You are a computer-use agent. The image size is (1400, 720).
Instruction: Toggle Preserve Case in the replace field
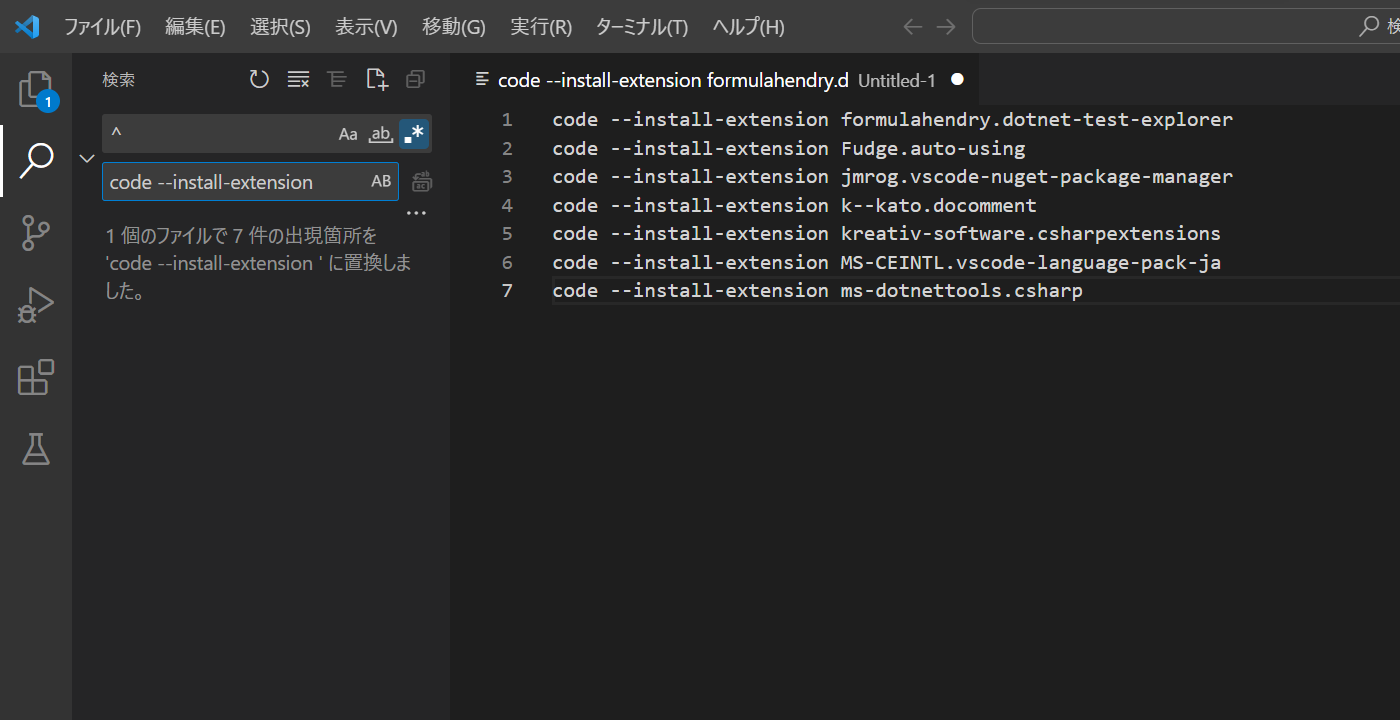[x=380, y=181]
